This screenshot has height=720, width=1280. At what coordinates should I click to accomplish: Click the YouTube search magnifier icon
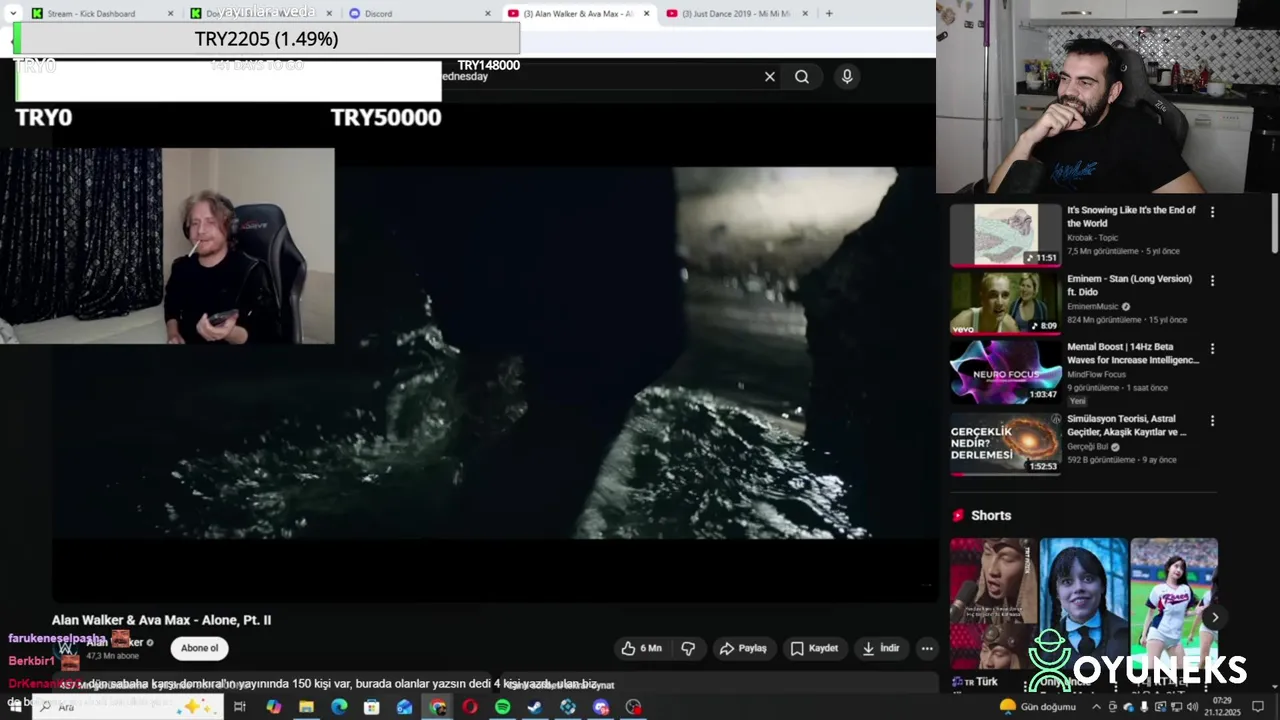[x=802, y=77]
